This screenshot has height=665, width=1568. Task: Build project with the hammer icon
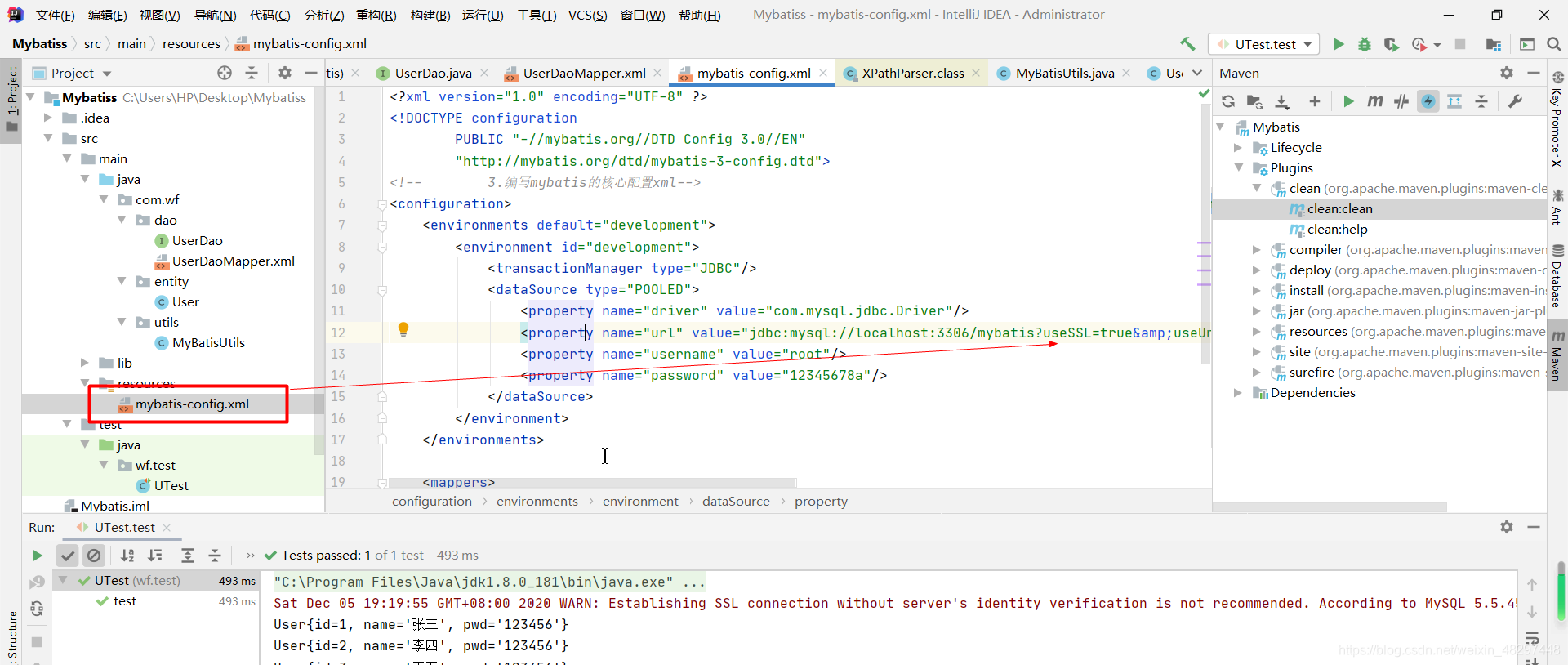tap(1187, 44)
